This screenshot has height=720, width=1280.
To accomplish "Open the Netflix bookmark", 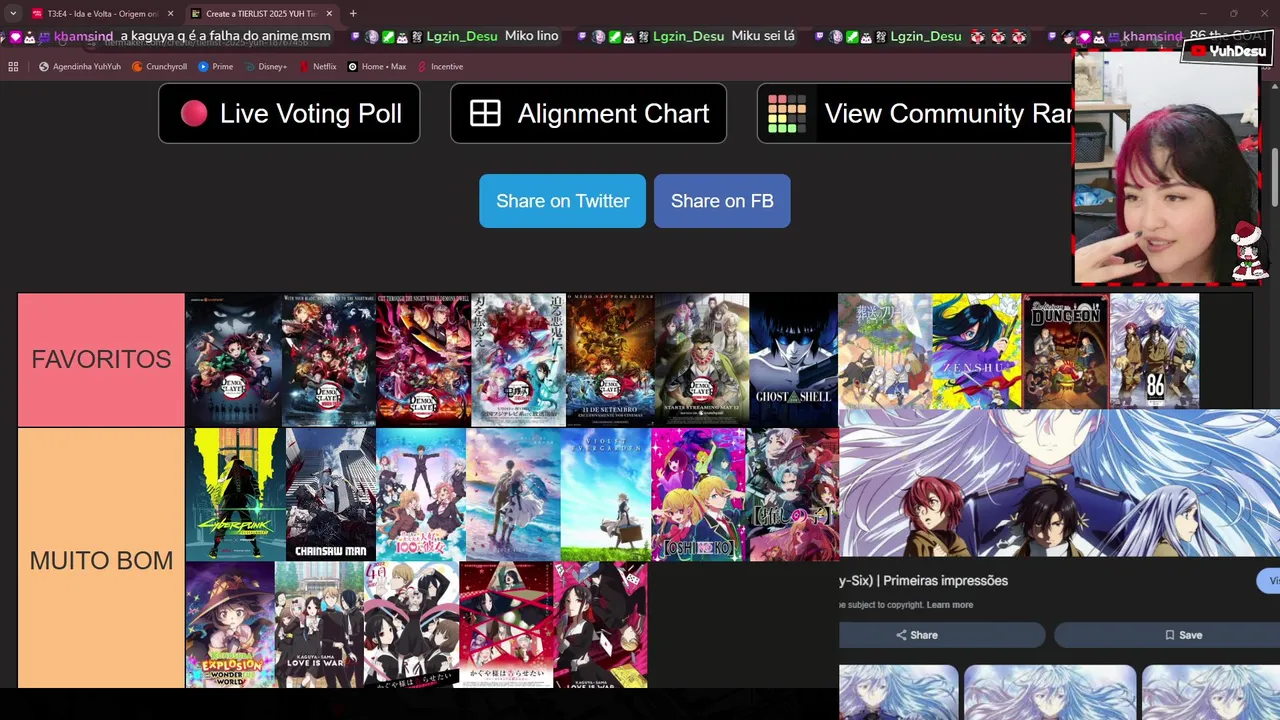I will [317, 67].
